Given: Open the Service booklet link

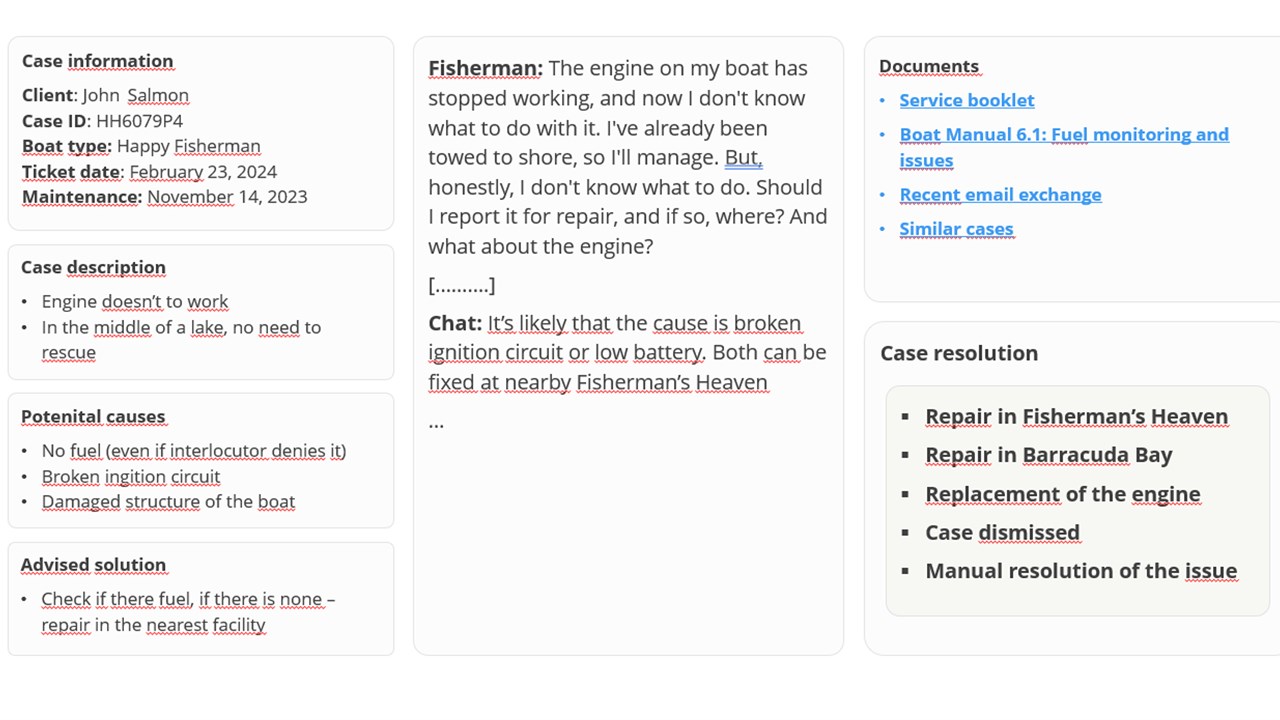Looking at the screenshot, I should (x=966, y=100).
